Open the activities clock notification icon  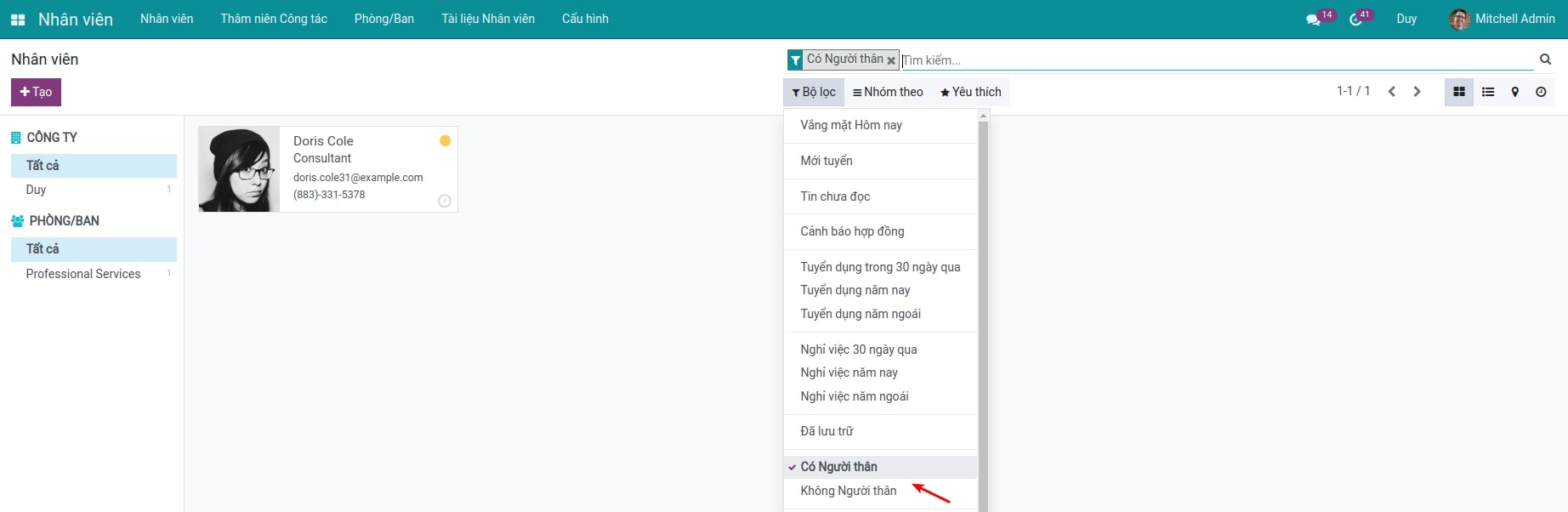click(1355, 20)
